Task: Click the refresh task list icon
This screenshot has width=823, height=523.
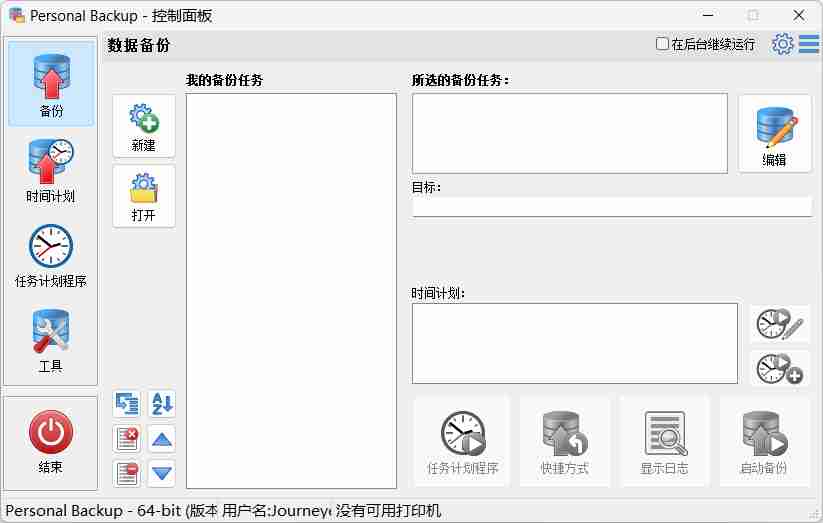Action: click(127, 404)
